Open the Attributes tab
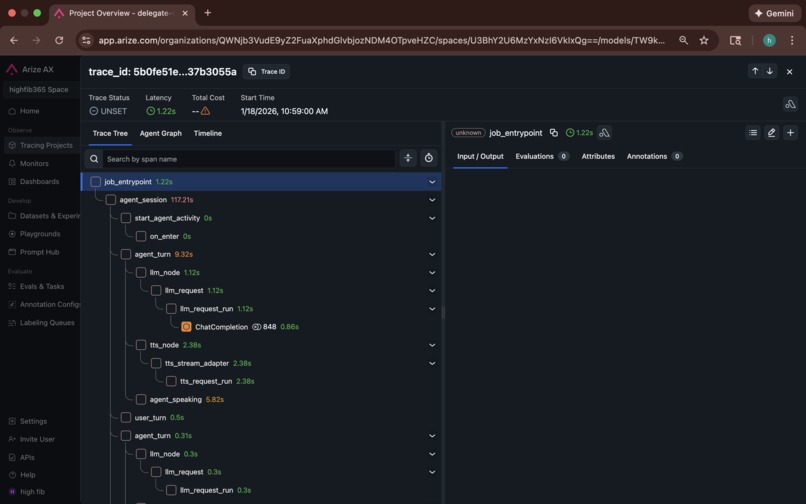806x504 pixels. (x=598, y=156)
